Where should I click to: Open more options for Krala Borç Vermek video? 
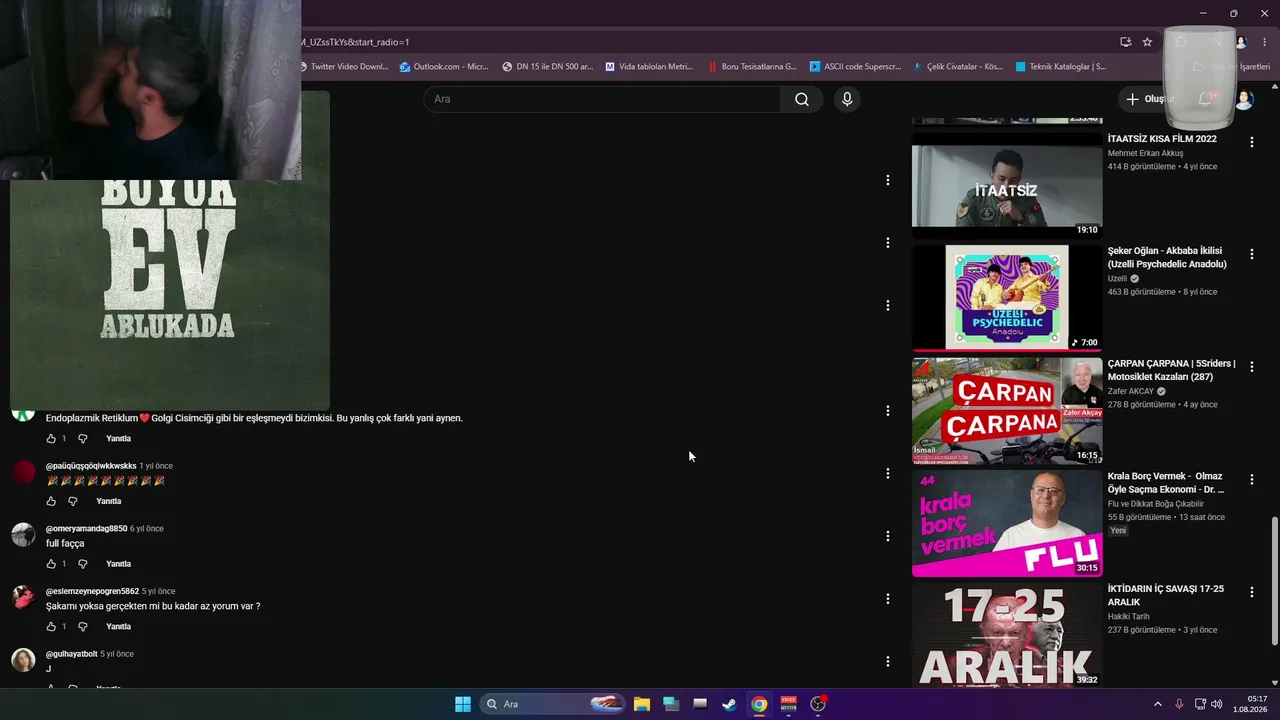click(x=1251, y=480)
